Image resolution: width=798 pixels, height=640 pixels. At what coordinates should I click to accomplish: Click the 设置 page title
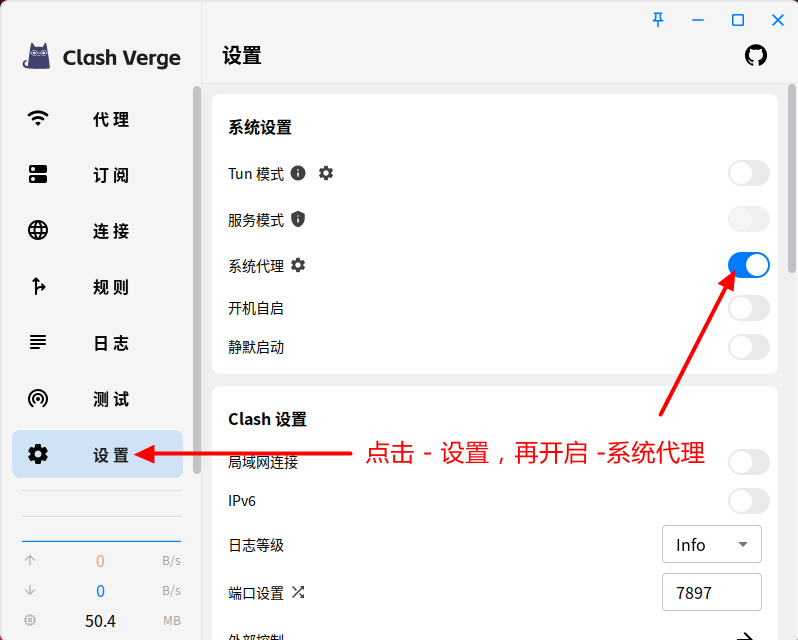242,55
